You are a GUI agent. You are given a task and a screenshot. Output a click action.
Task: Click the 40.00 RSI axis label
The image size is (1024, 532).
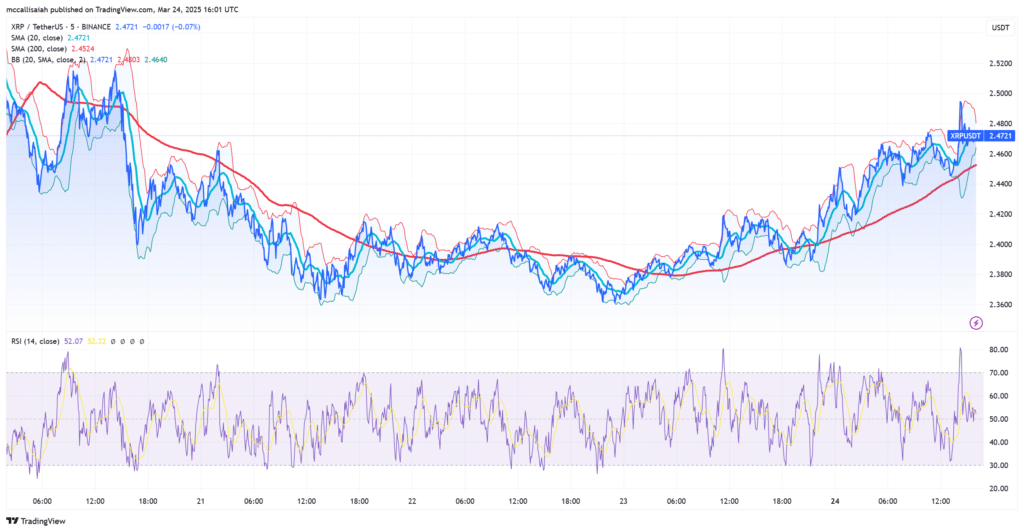point(998,442)
